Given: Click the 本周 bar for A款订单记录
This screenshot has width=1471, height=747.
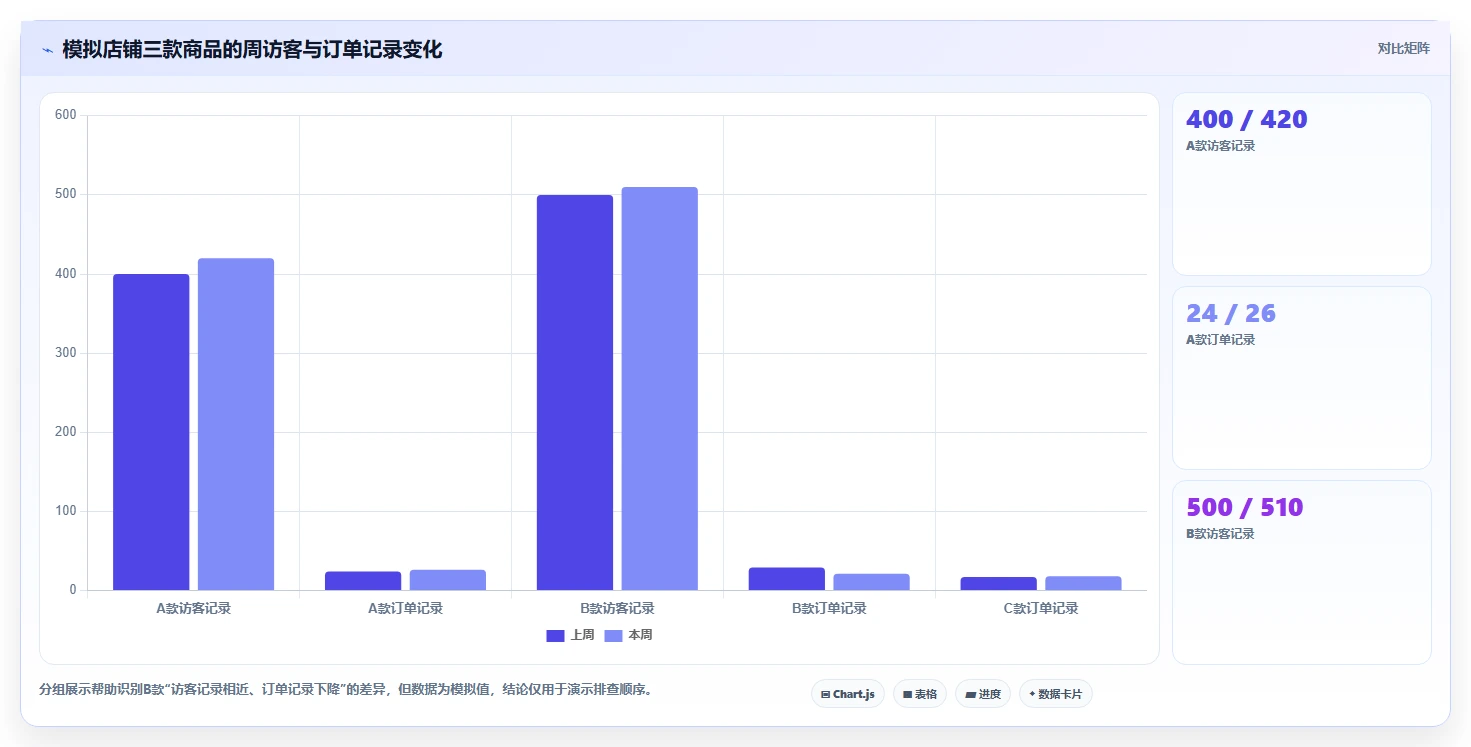Looking at the screenshot, I should point(448,580).
